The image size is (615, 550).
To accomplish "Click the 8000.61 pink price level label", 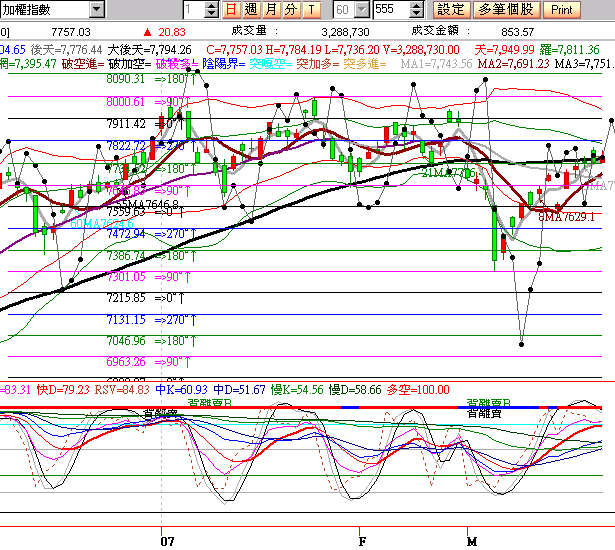I will point(125,101).
